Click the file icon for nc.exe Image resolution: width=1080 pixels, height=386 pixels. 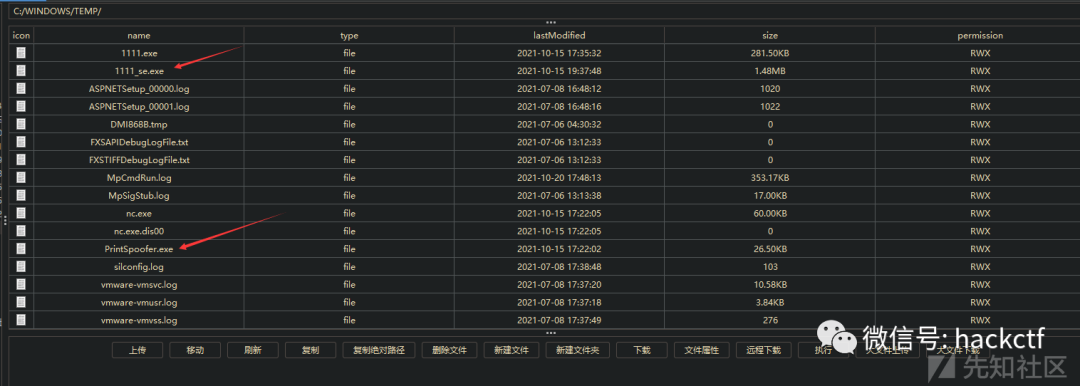click(21, 214)
